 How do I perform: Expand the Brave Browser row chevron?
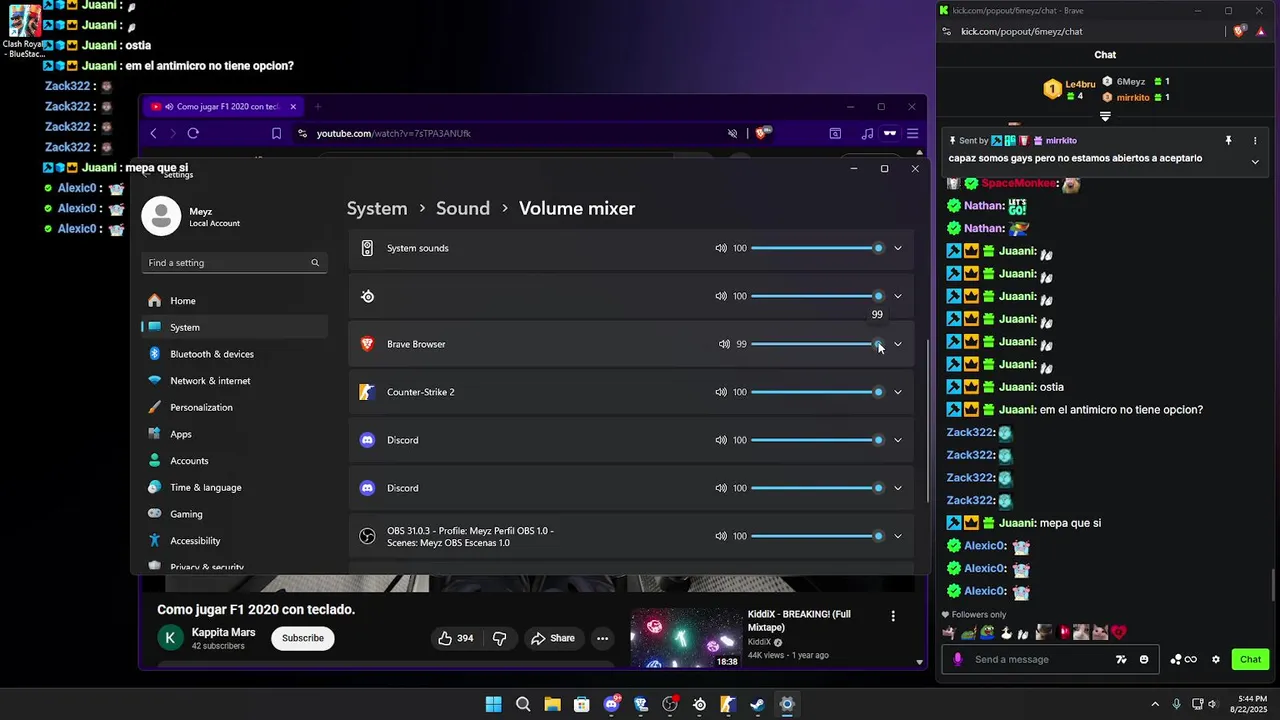897,344
